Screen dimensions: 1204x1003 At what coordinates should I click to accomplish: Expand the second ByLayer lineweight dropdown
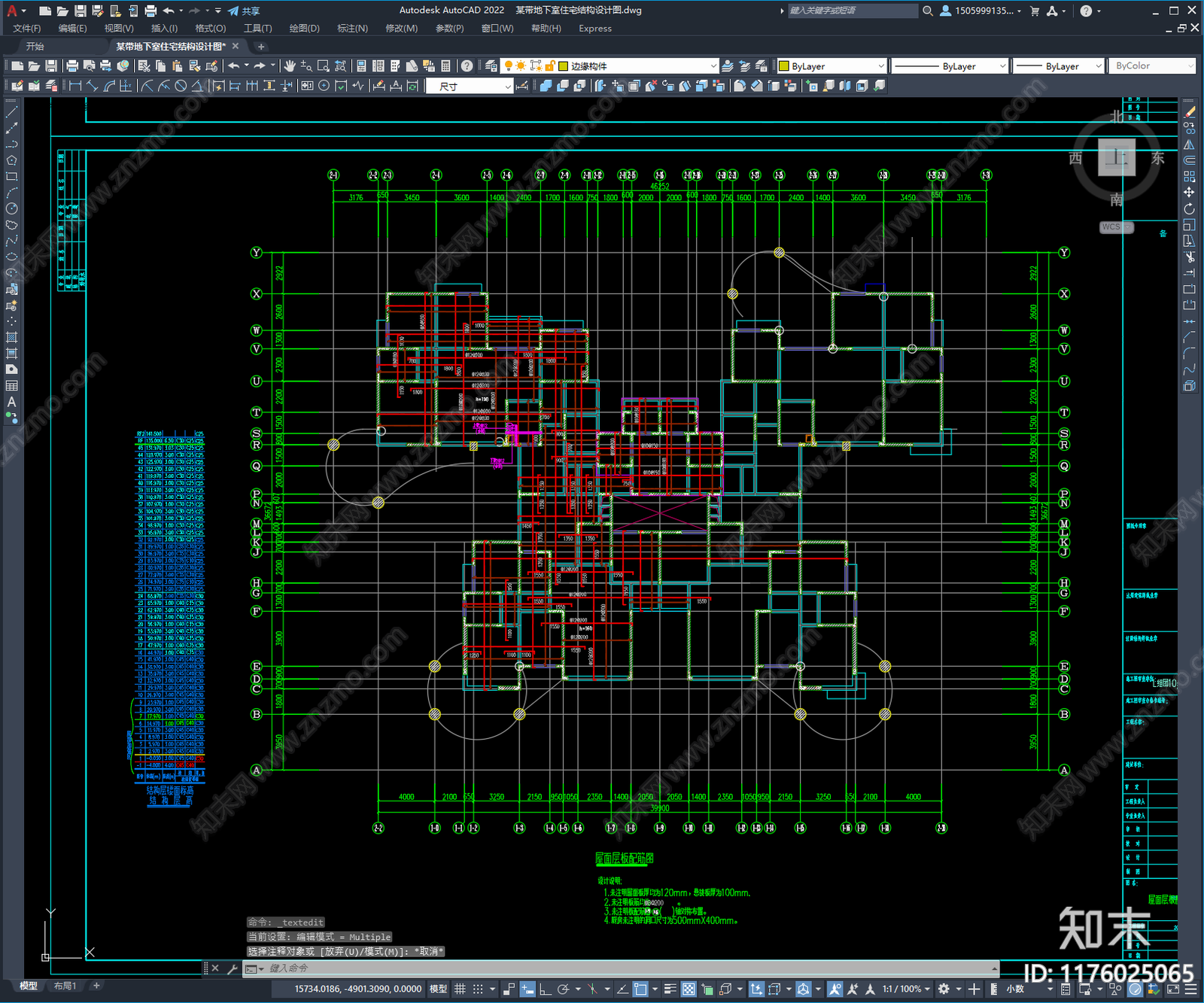[x=1058, y=66]
